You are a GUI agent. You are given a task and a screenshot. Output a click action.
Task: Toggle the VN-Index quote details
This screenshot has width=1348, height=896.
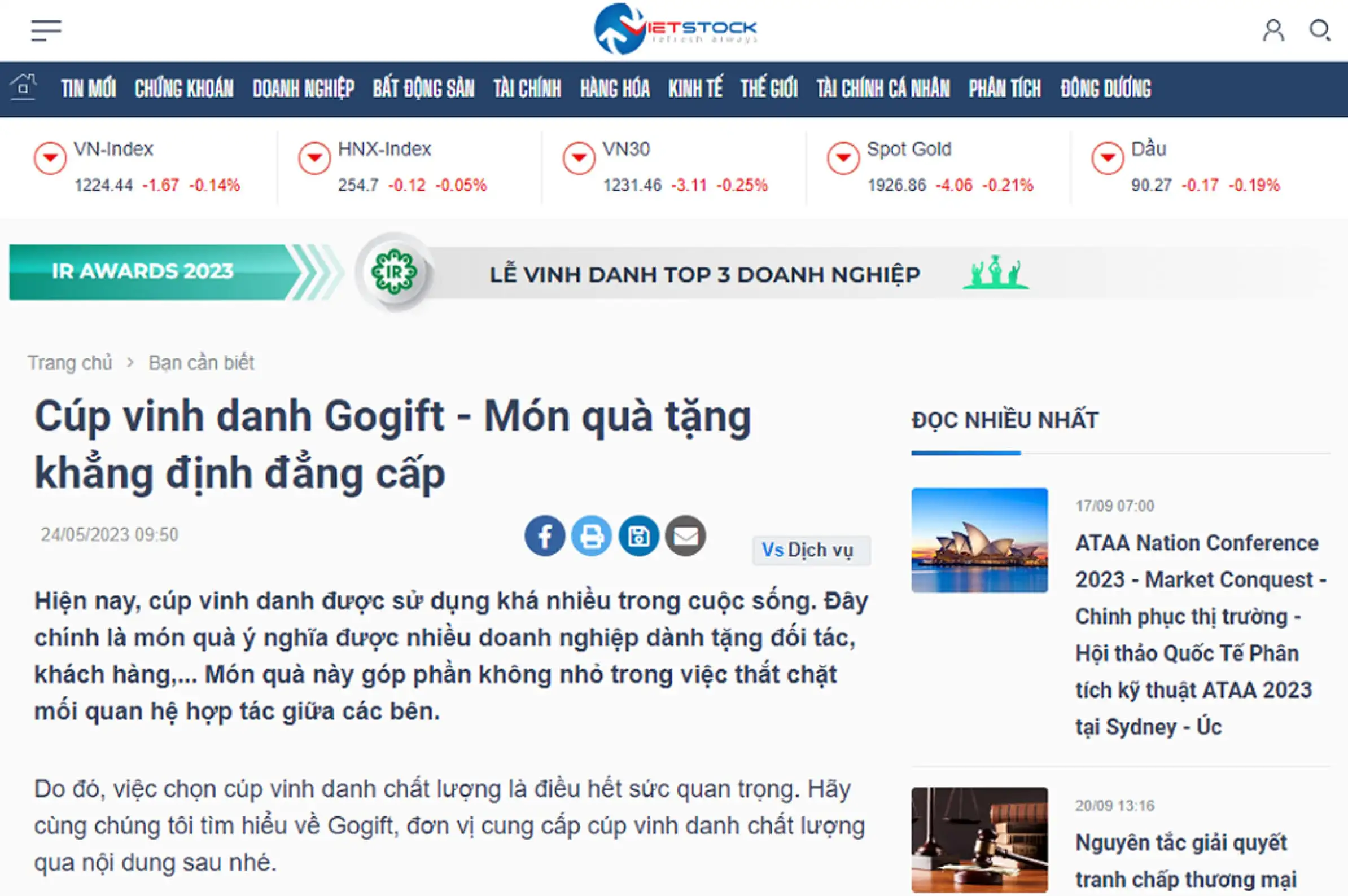pos(50,158)
